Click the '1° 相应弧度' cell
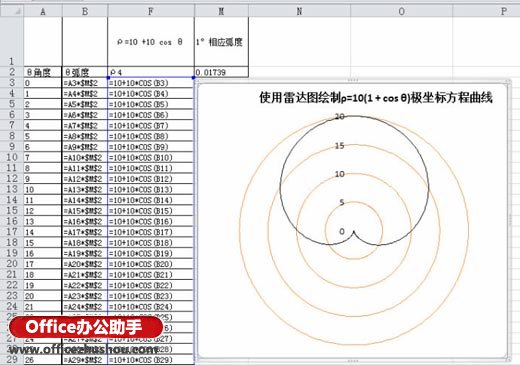This screenshot has width=520, height=365. 221,42
